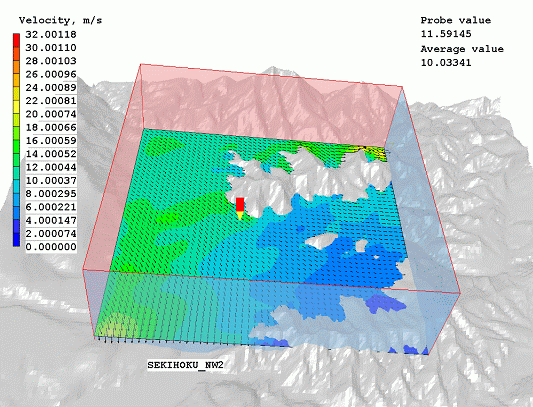Click the 12.00044 legend value label
Screen dimensions: 533x407
(51, 167)
